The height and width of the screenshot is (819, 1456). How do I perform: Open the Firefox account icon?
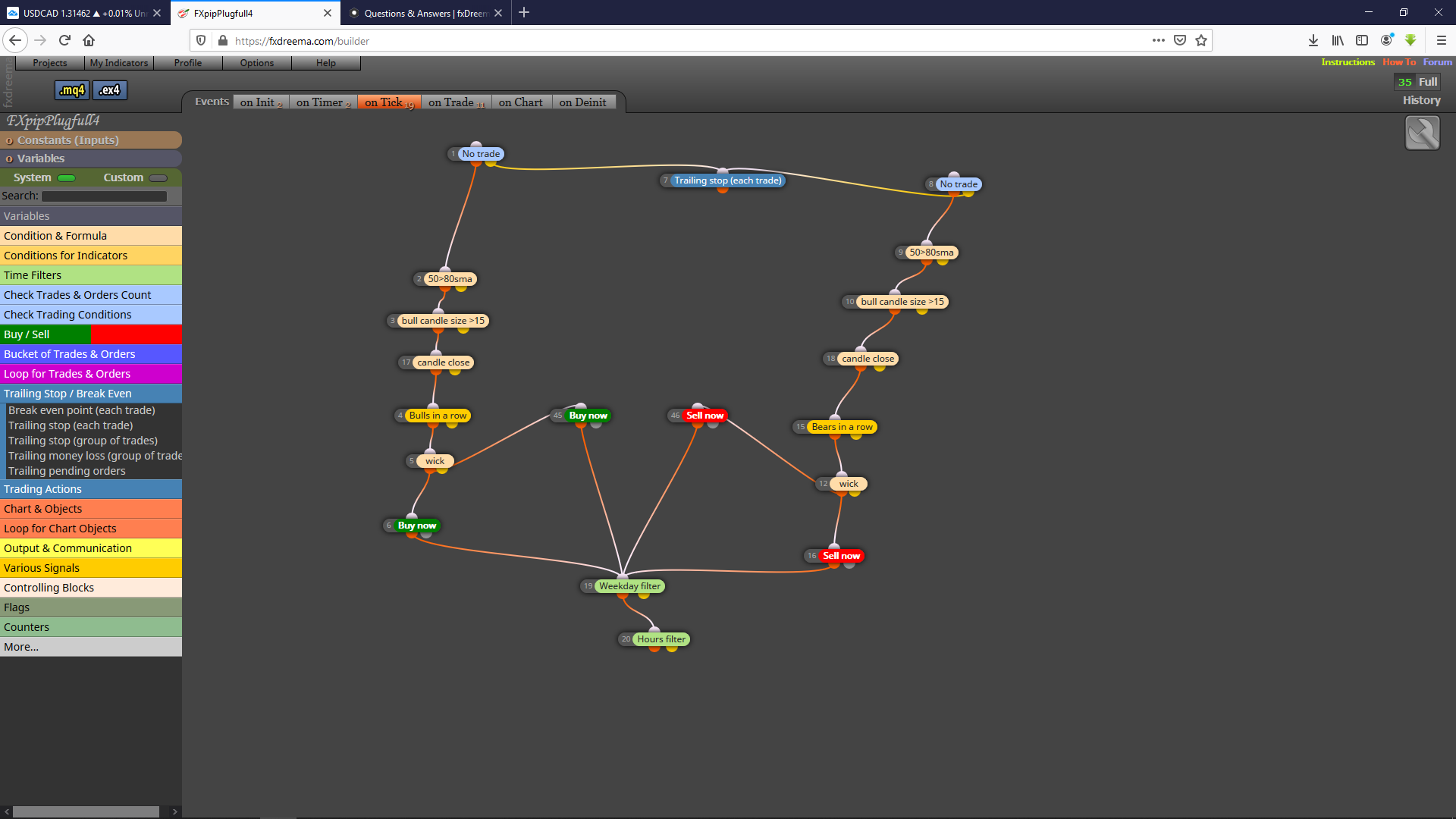point(1387,40)
